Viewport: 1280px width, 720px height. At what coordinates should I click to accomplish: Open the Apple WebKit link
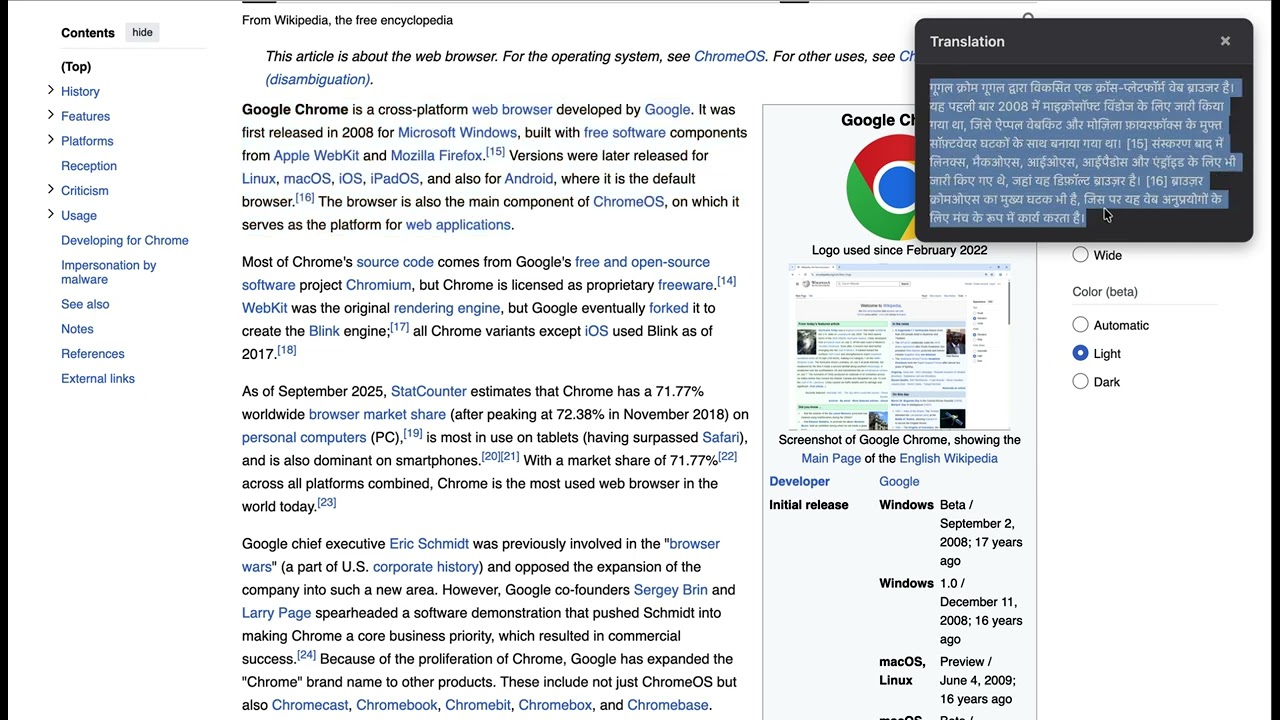[x=316, y=156]
